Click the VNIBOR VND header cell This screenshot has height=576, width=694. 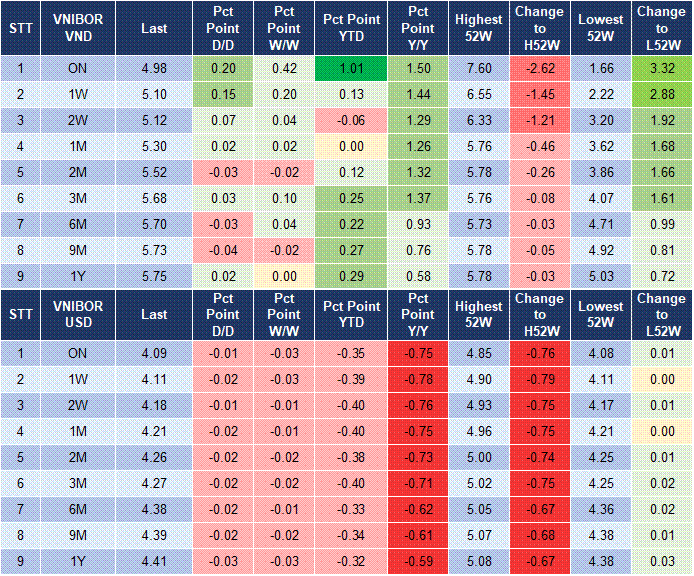point(78,29)
